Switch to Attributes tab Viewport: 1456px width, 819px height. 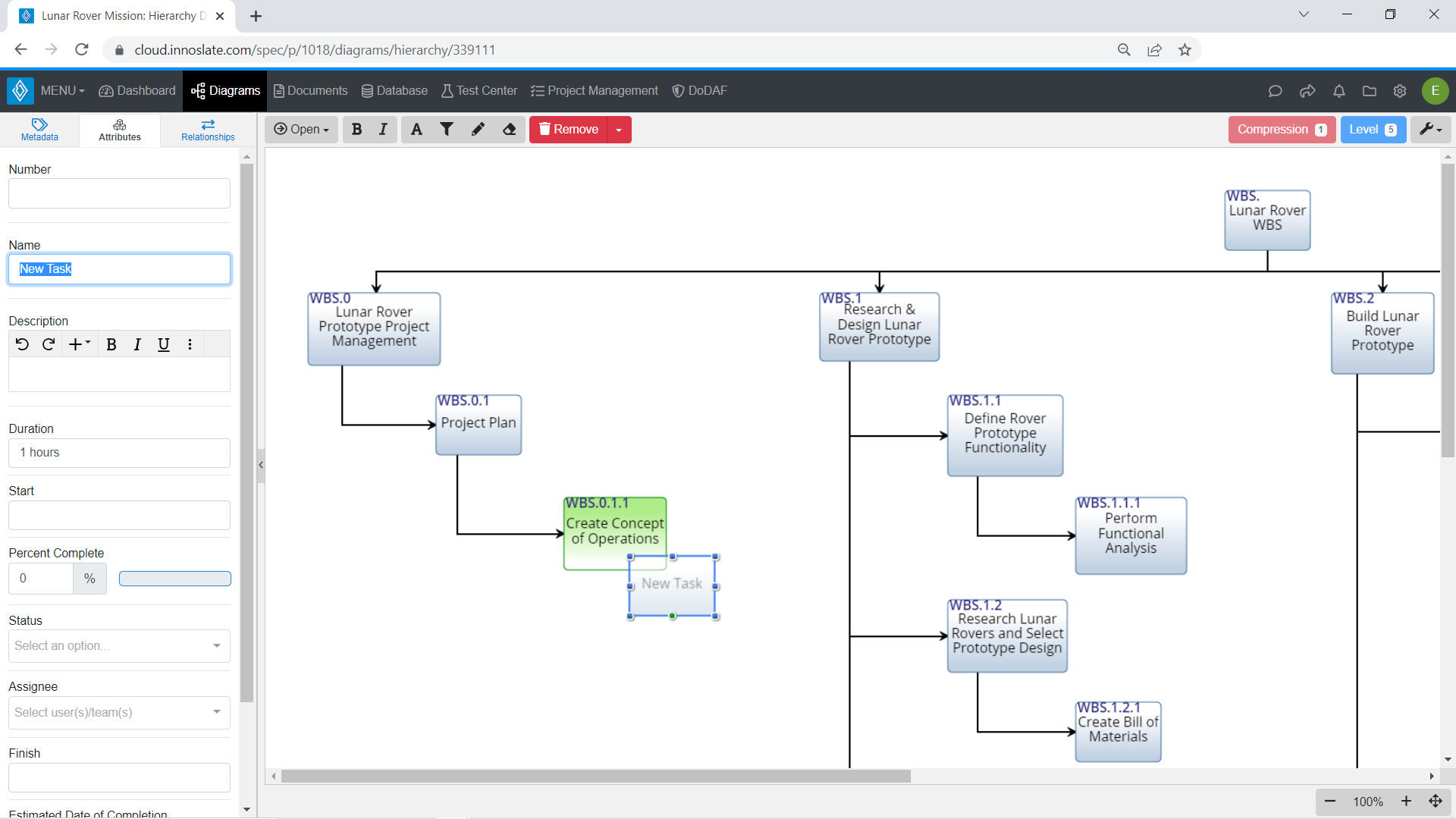[x=120, y=130]
